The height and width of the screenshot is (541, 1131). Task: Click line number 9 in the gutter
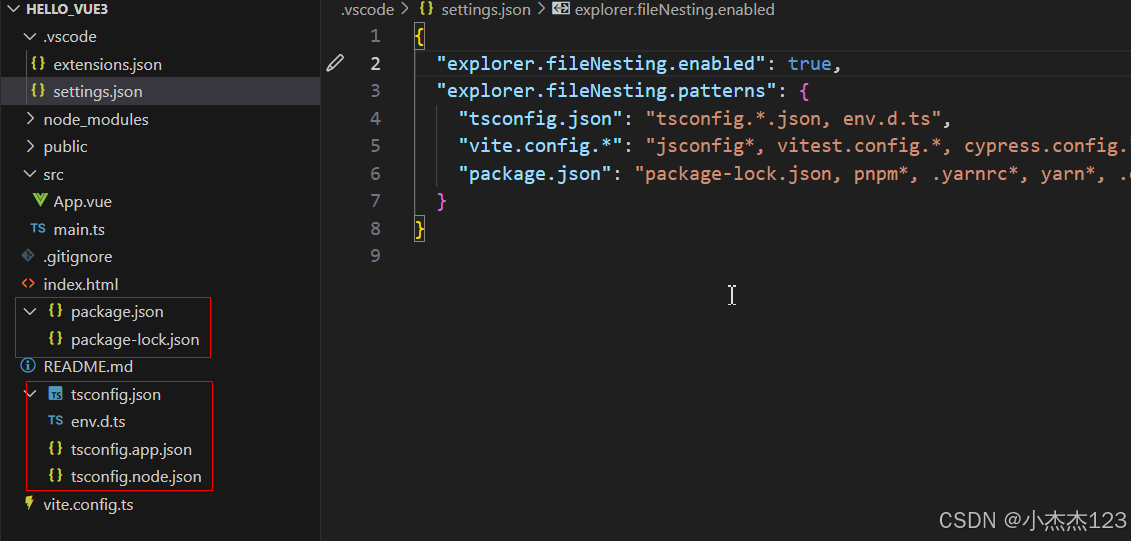pos(374,256)
